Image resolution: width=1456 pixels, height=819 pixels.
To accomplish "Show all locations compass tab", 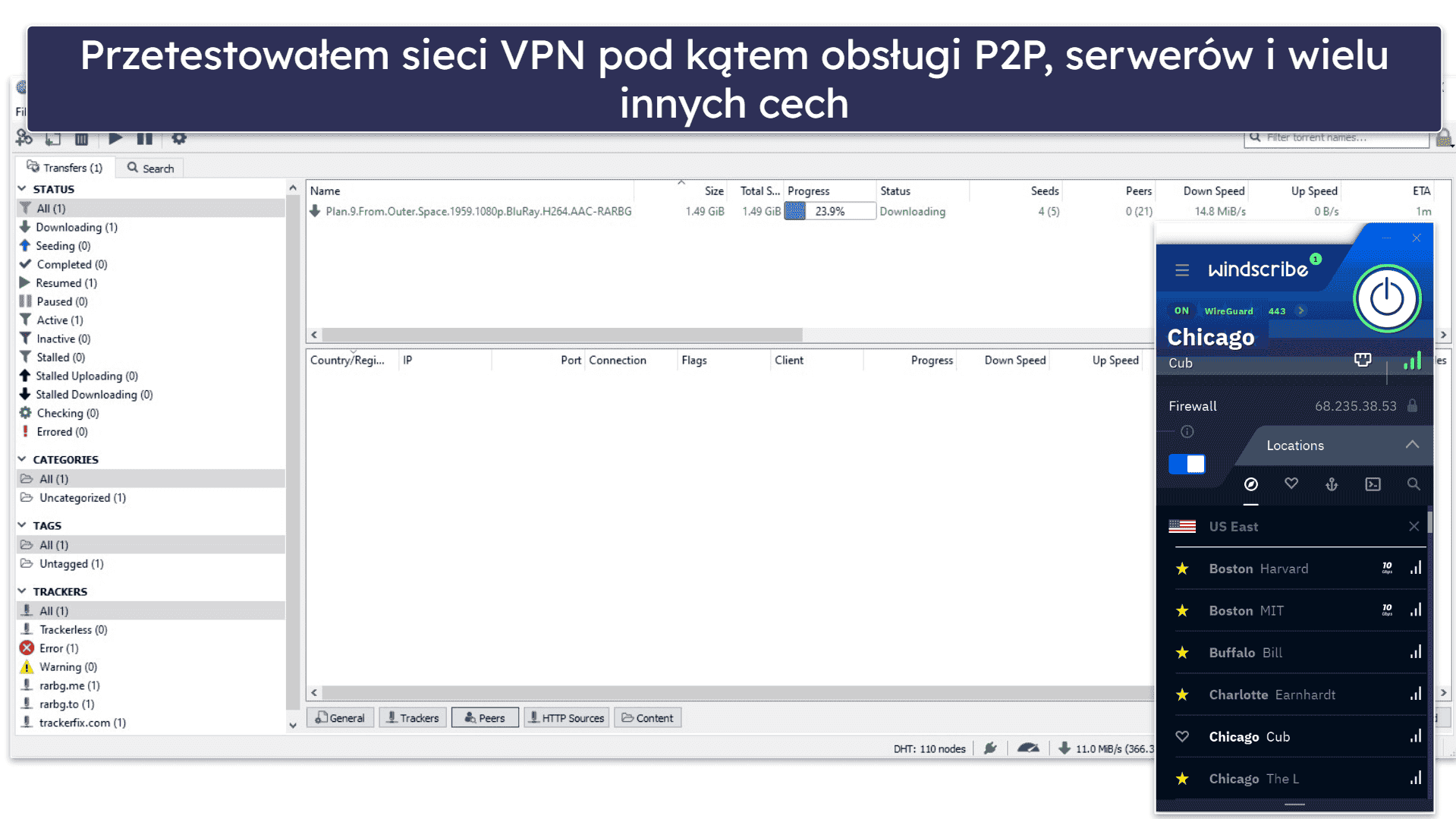I will [1251, 484].
